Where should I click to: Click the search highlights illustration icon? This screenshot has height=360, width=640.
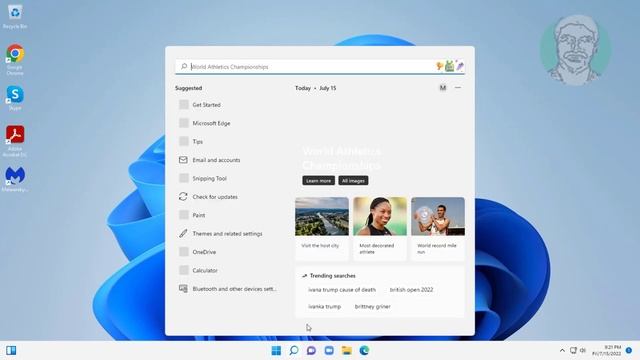[x=450, y=66]
